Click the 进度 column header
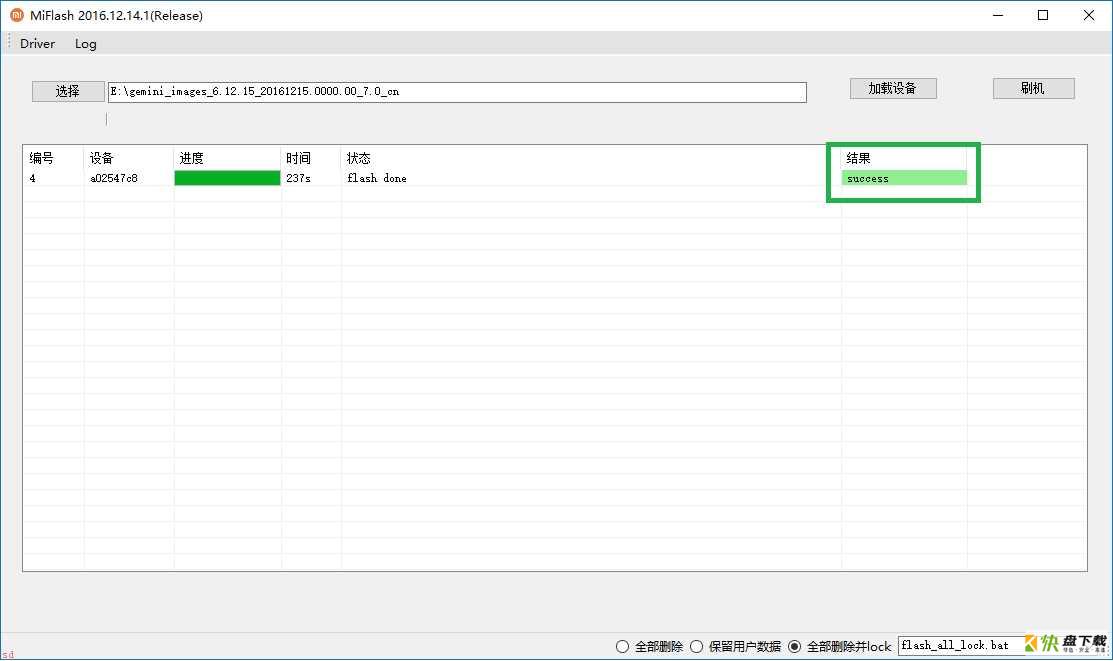Viewport: 1113px width, 661px height. tap(192, 158)
